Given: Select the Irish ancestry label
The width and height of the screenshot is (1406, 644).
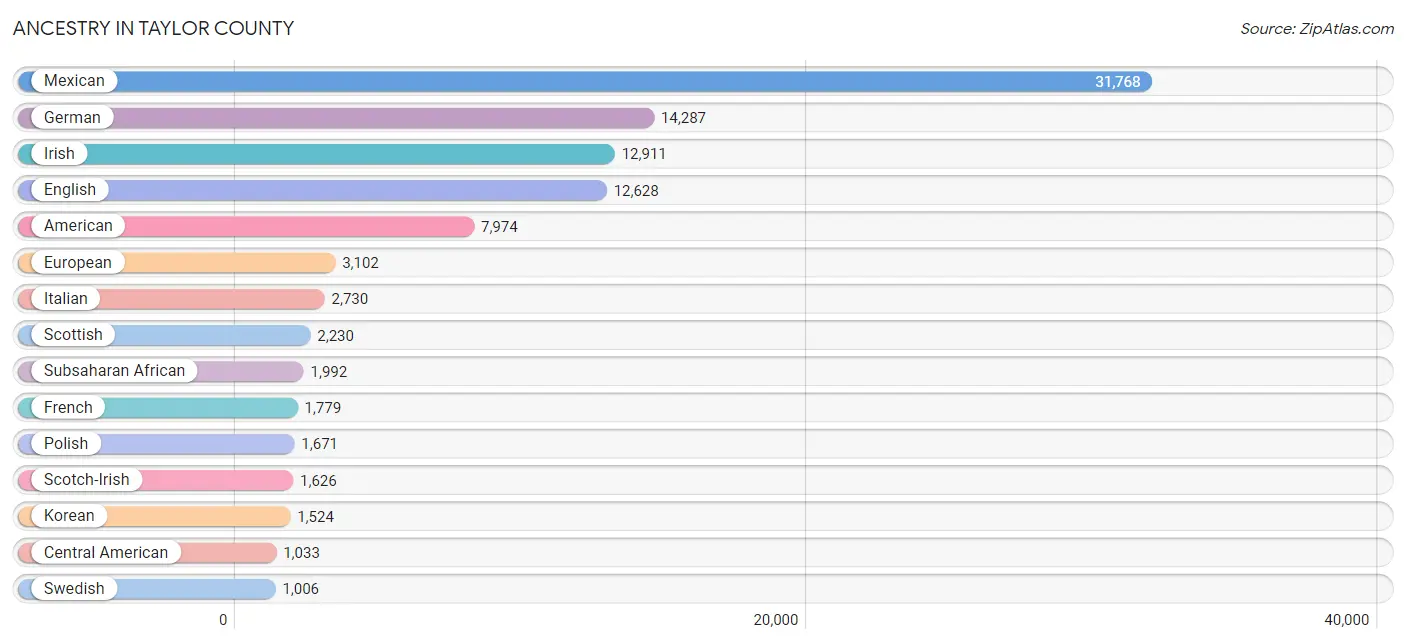Looking at the screenshot, I should click(59, 153).
